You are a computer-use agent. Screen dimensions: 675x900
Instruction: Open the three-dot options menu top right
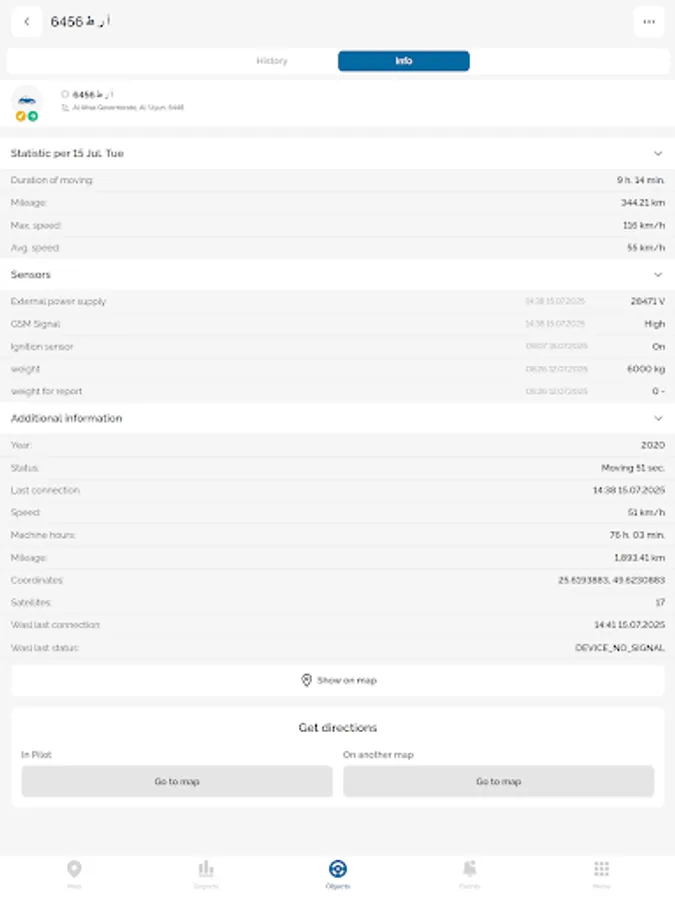click(649, 21)
